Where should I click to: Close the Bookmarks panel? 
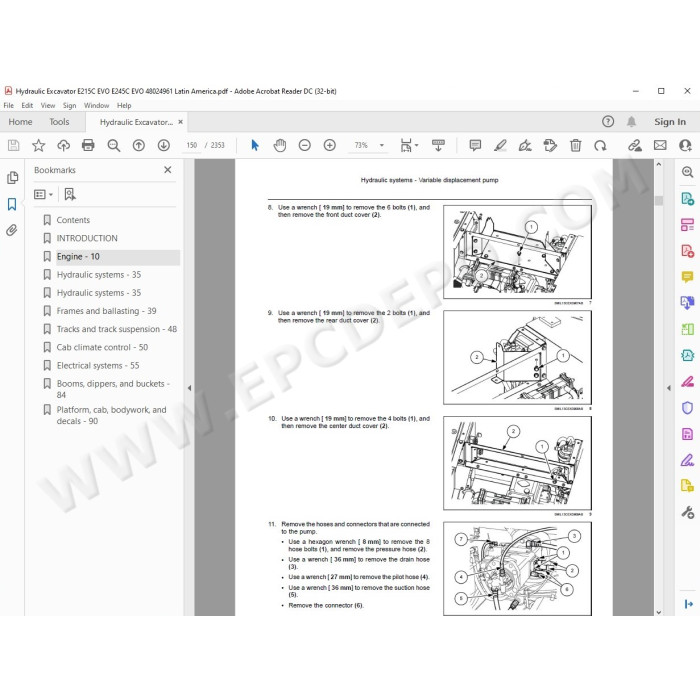tap(167, 170)
